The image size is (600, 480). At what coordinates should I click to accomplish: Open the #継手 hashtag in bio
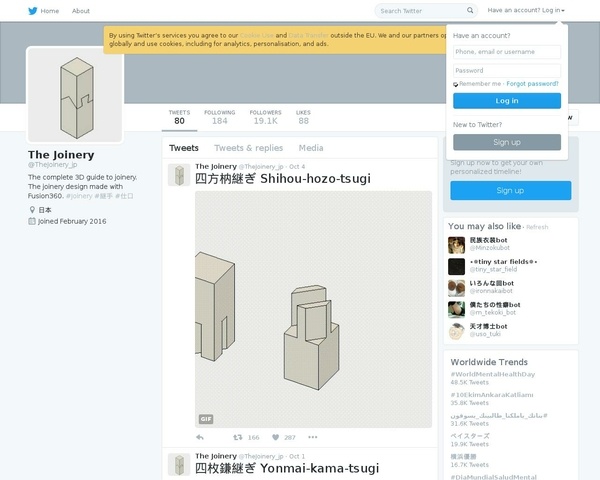click(x=103, y=196)
